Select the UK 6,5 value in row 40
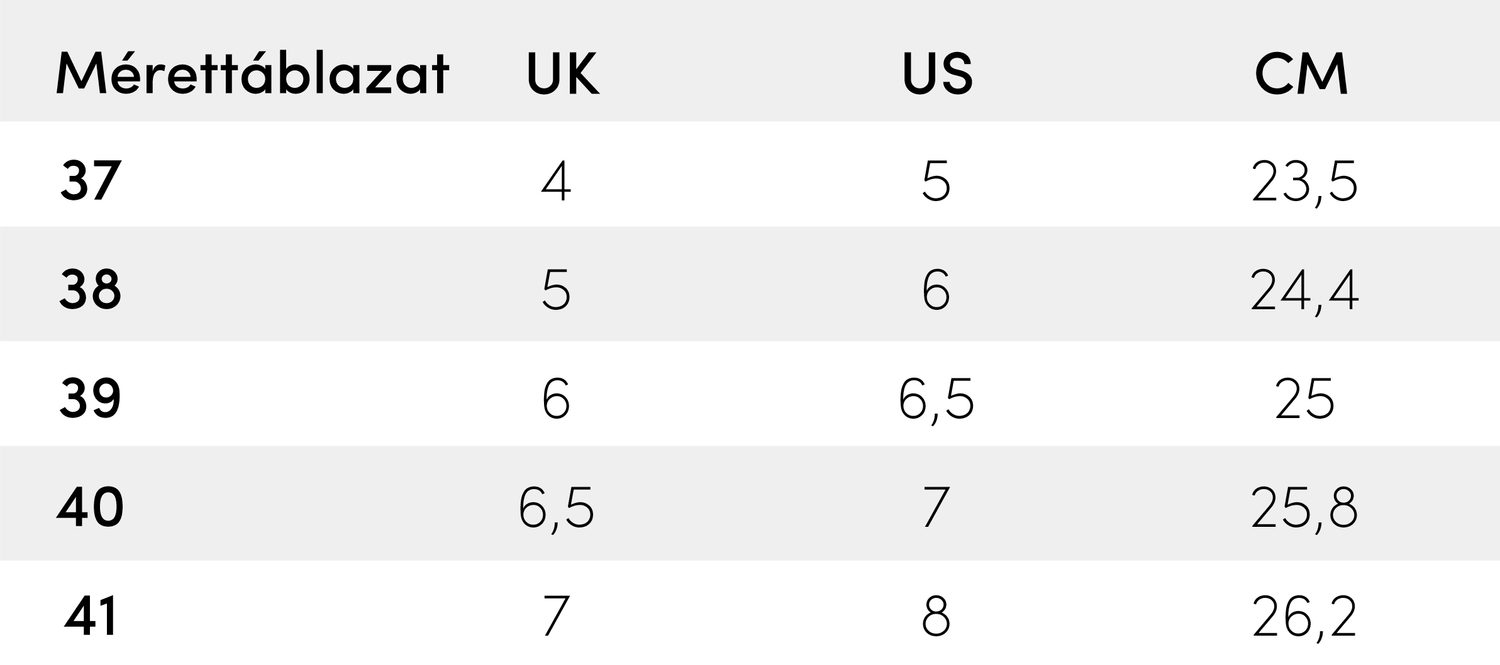 pyautogui.click(x=556, y=510)
